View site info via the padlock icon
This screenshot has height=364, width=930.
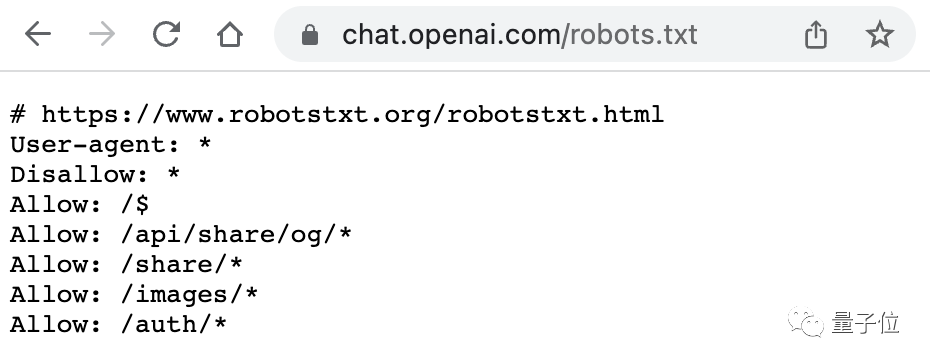click(x=310, y=35)
